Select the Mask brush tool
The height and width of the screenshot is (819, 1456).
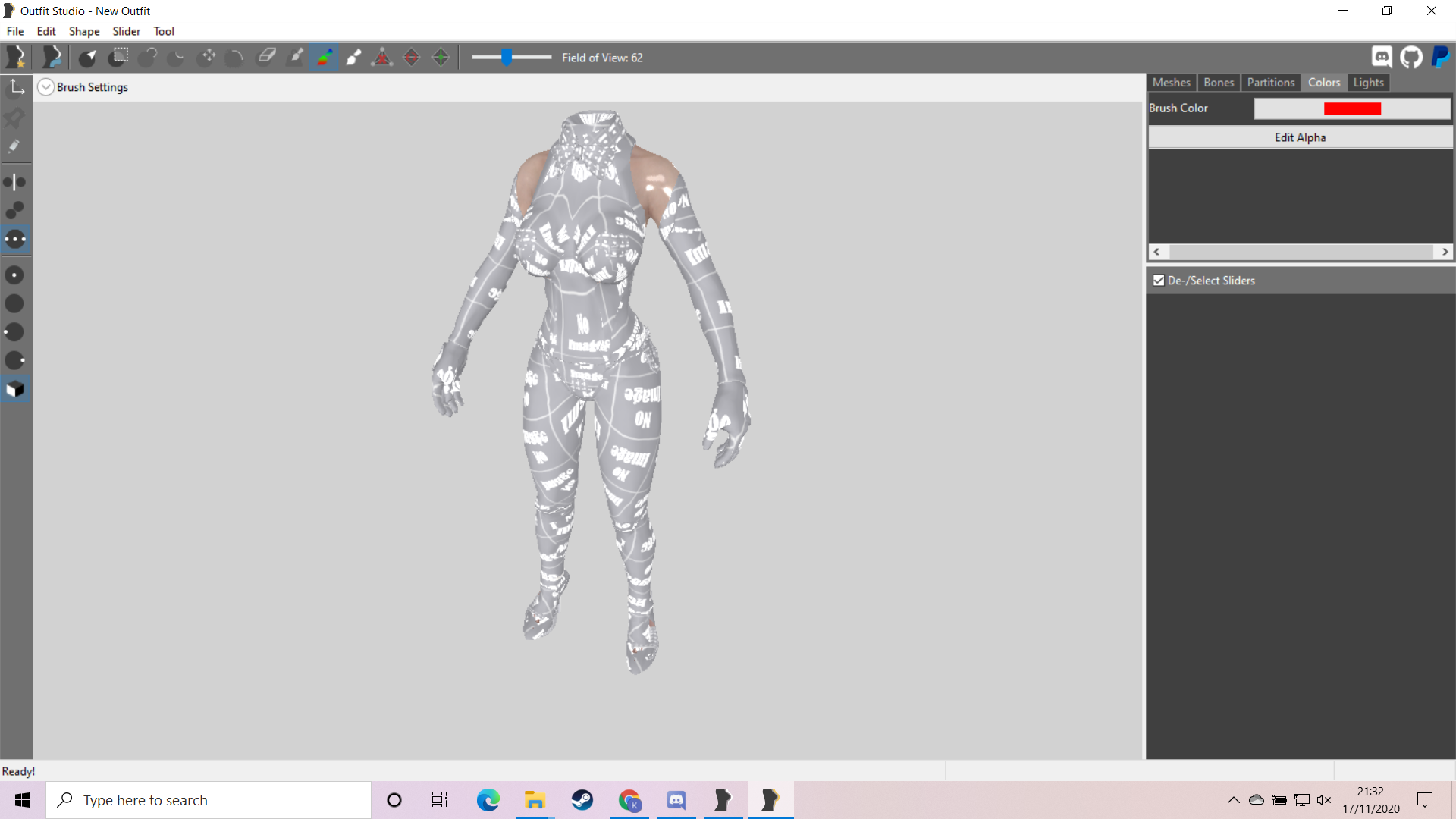click(118, 58)
